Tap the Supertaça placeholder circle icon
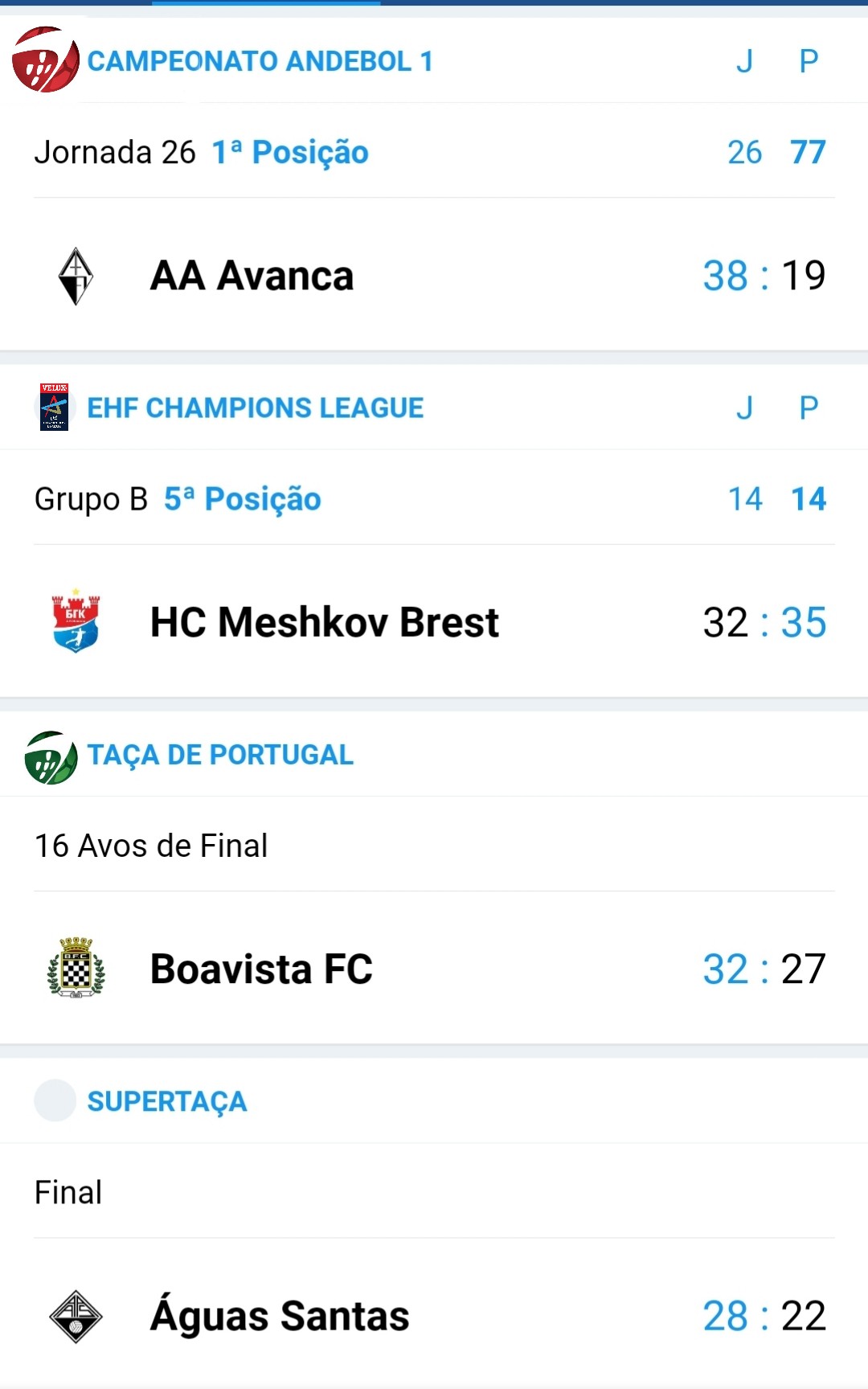Viewport: 868px width, 1389px height. tap(55, 1100)
